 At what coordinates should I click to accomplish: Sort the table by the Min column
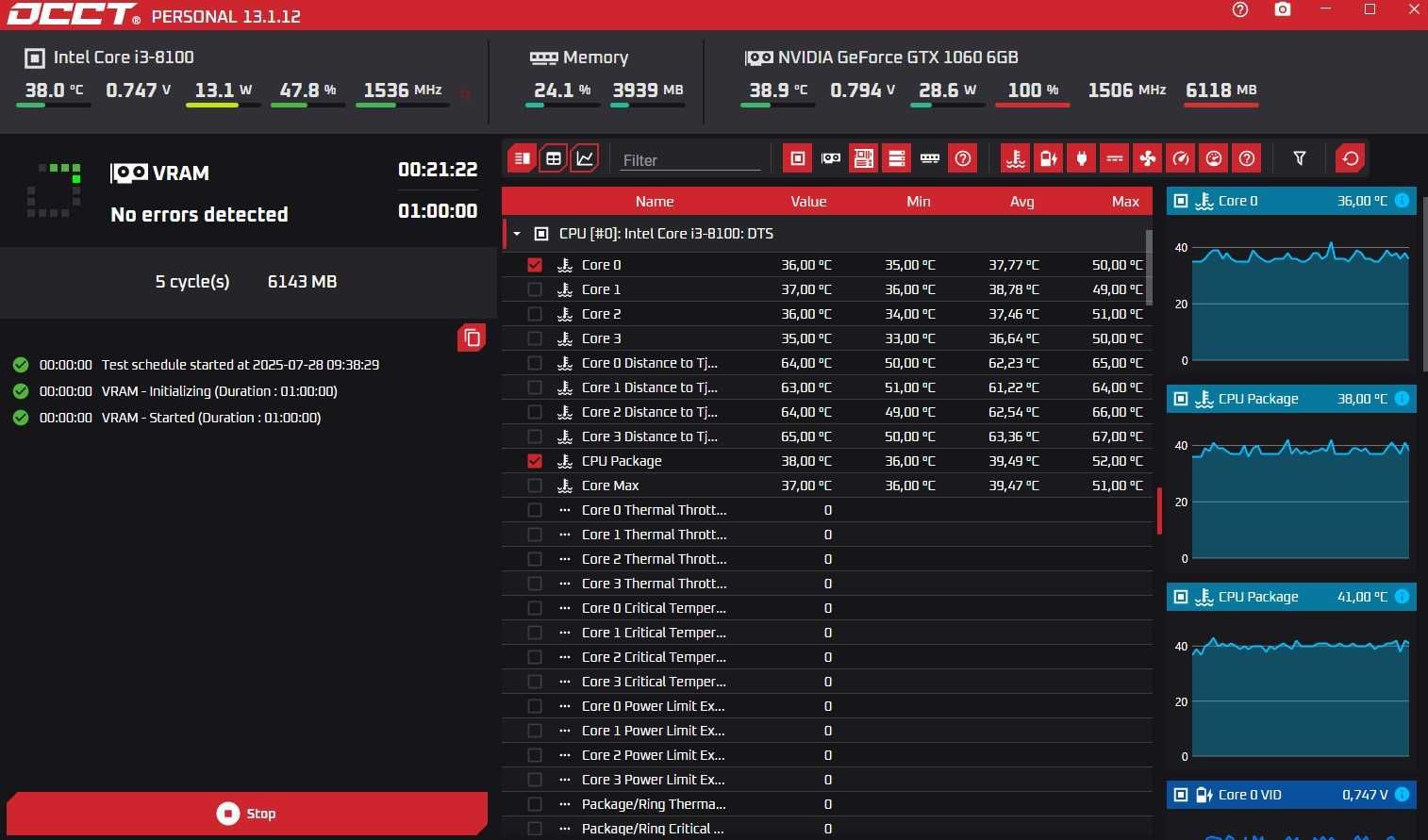click(918, 201)
